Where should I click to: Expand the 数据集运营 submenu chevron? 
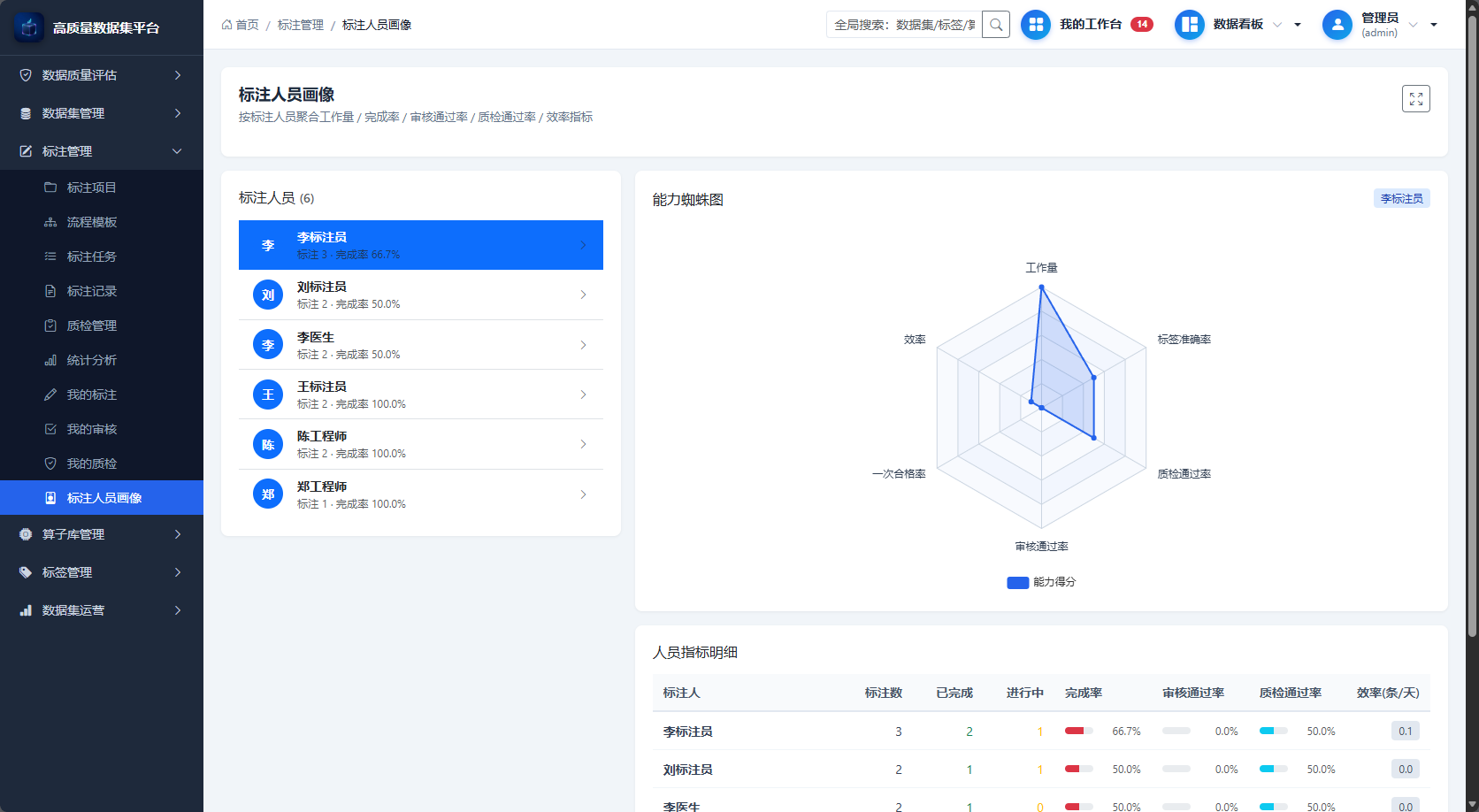[x=178, y=610]
